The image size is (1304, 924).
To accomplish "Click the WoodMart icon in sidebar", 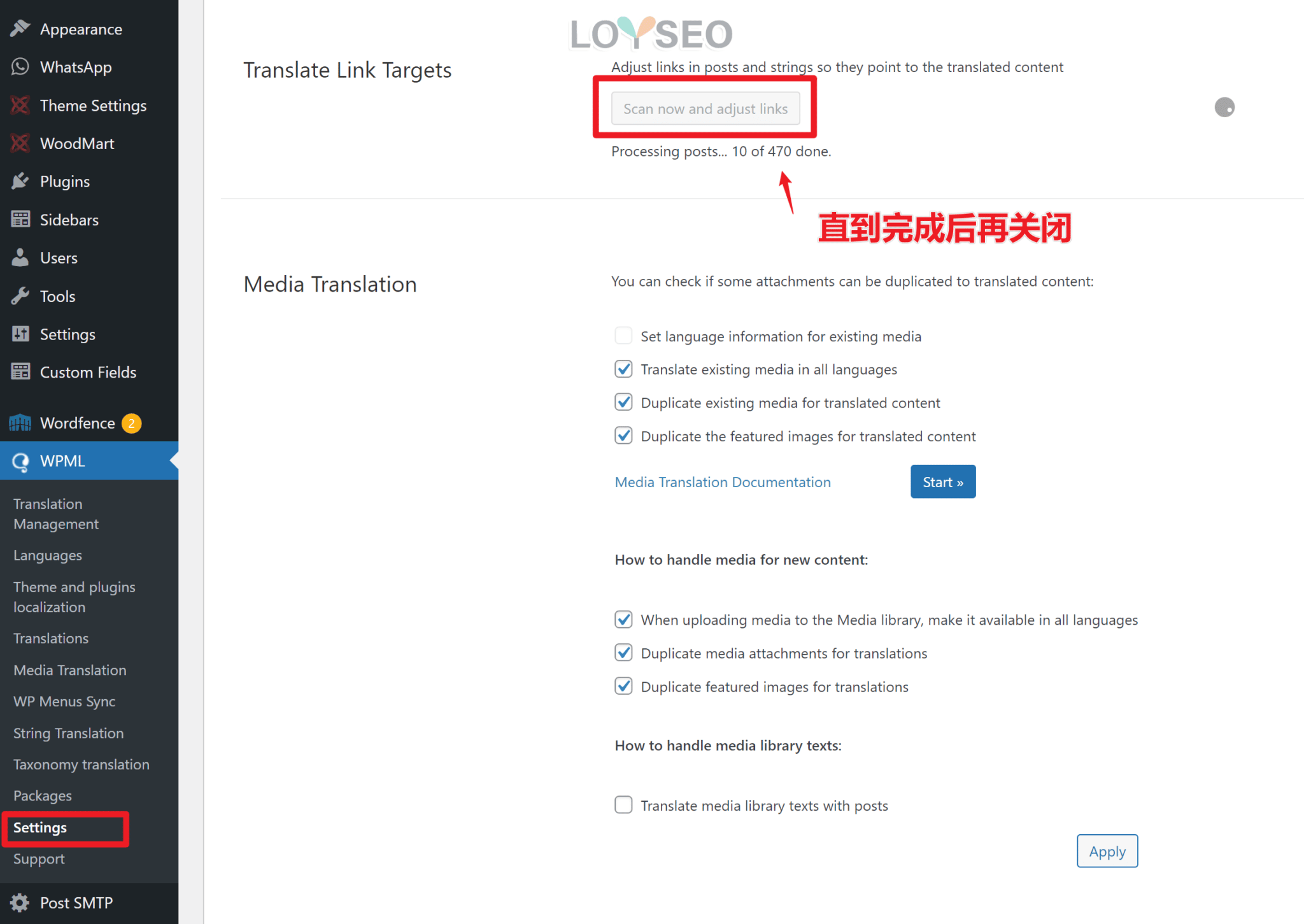I will click(20, 143).
